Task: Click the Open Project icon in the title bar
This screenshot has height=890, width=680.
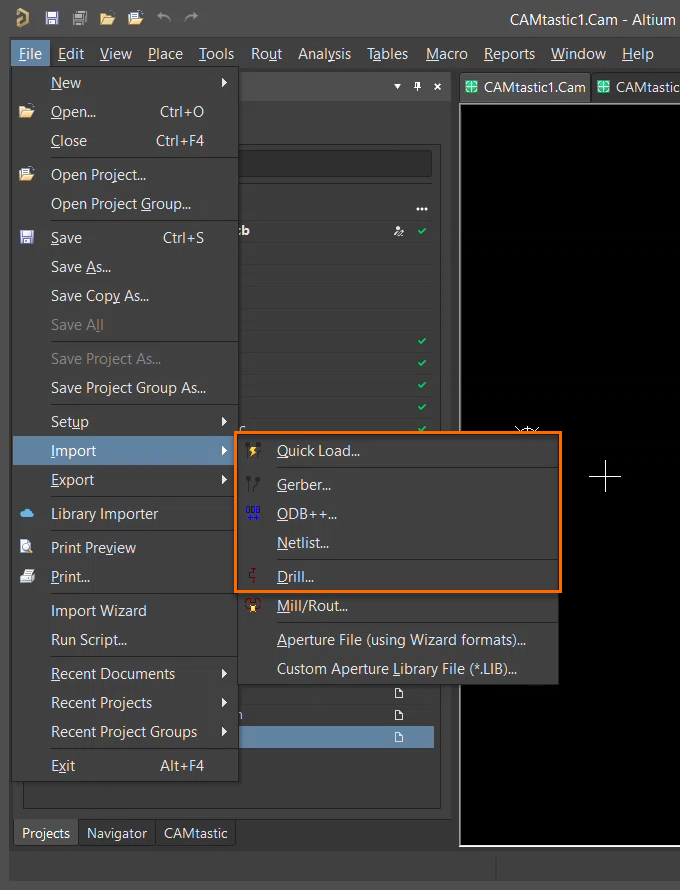Action: 135,18
